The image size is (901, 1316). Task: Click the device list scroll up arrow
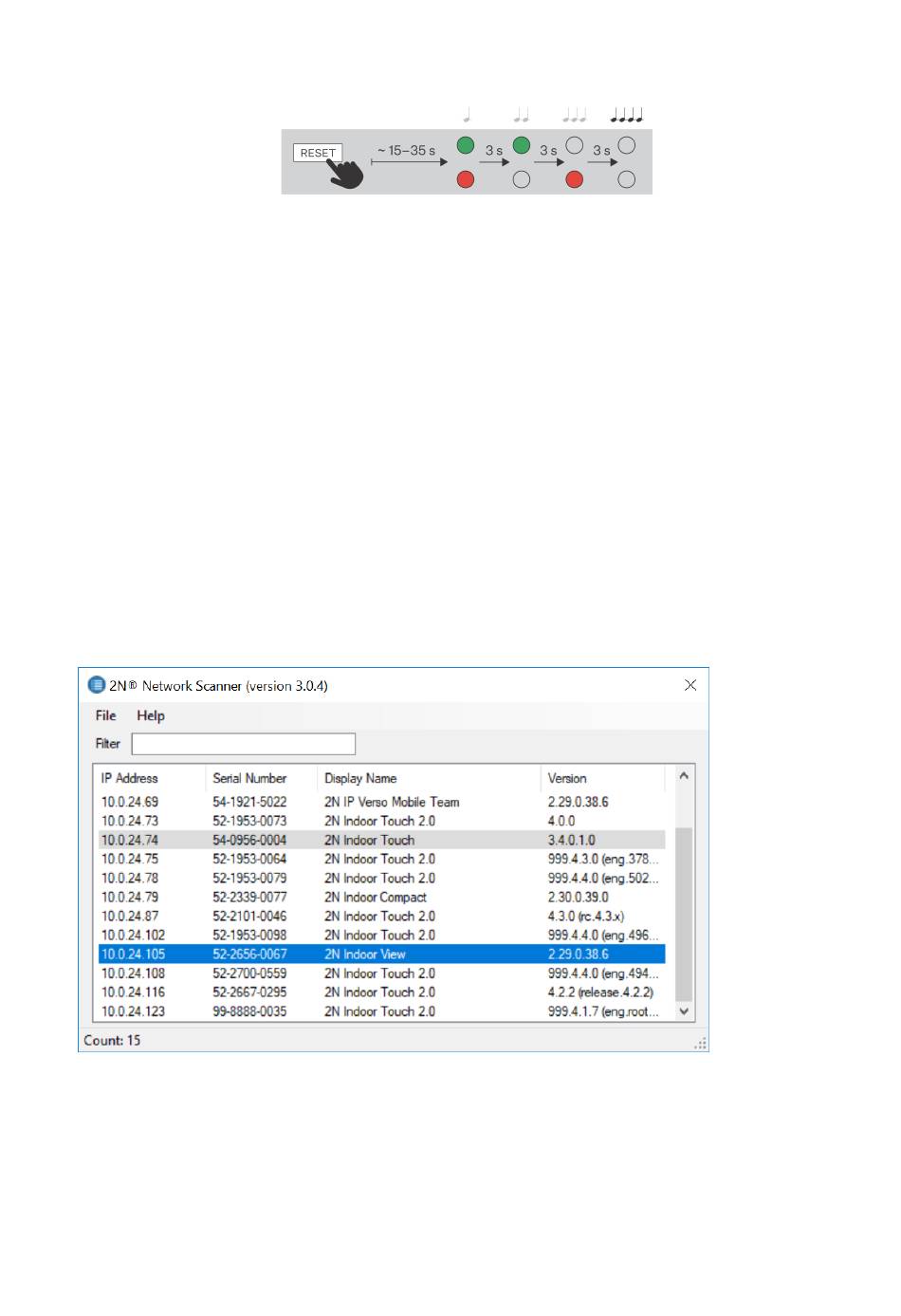684,775
